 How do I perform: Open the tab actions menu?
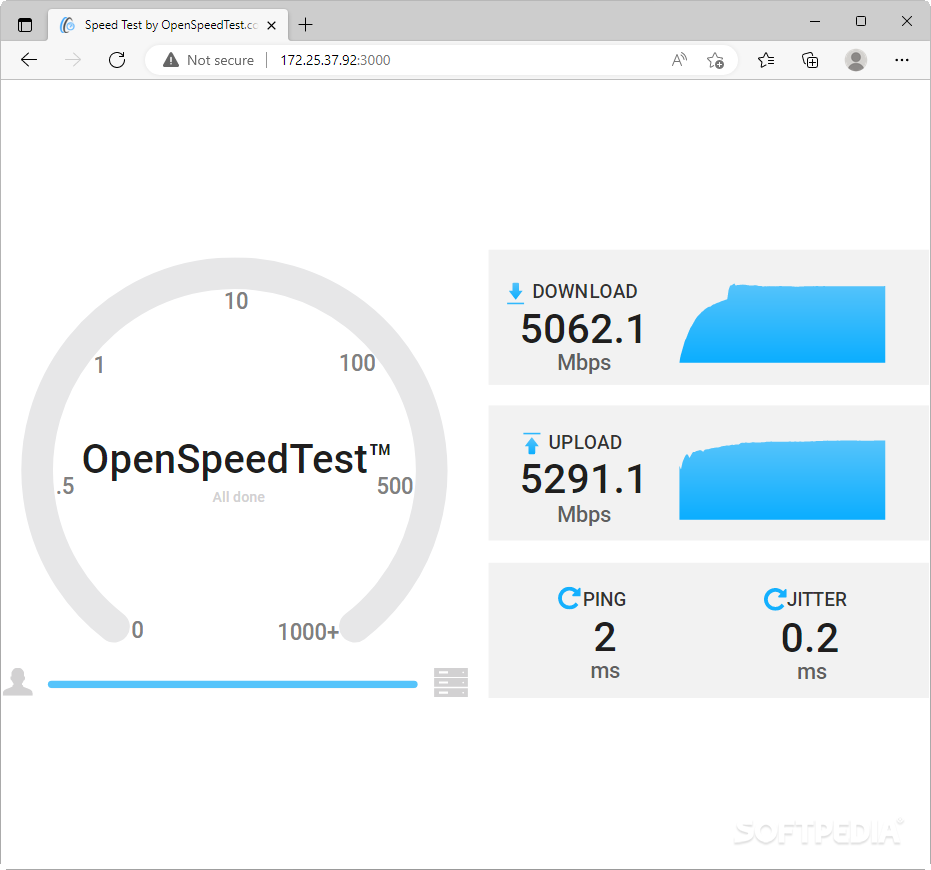(x=25, y=25)
